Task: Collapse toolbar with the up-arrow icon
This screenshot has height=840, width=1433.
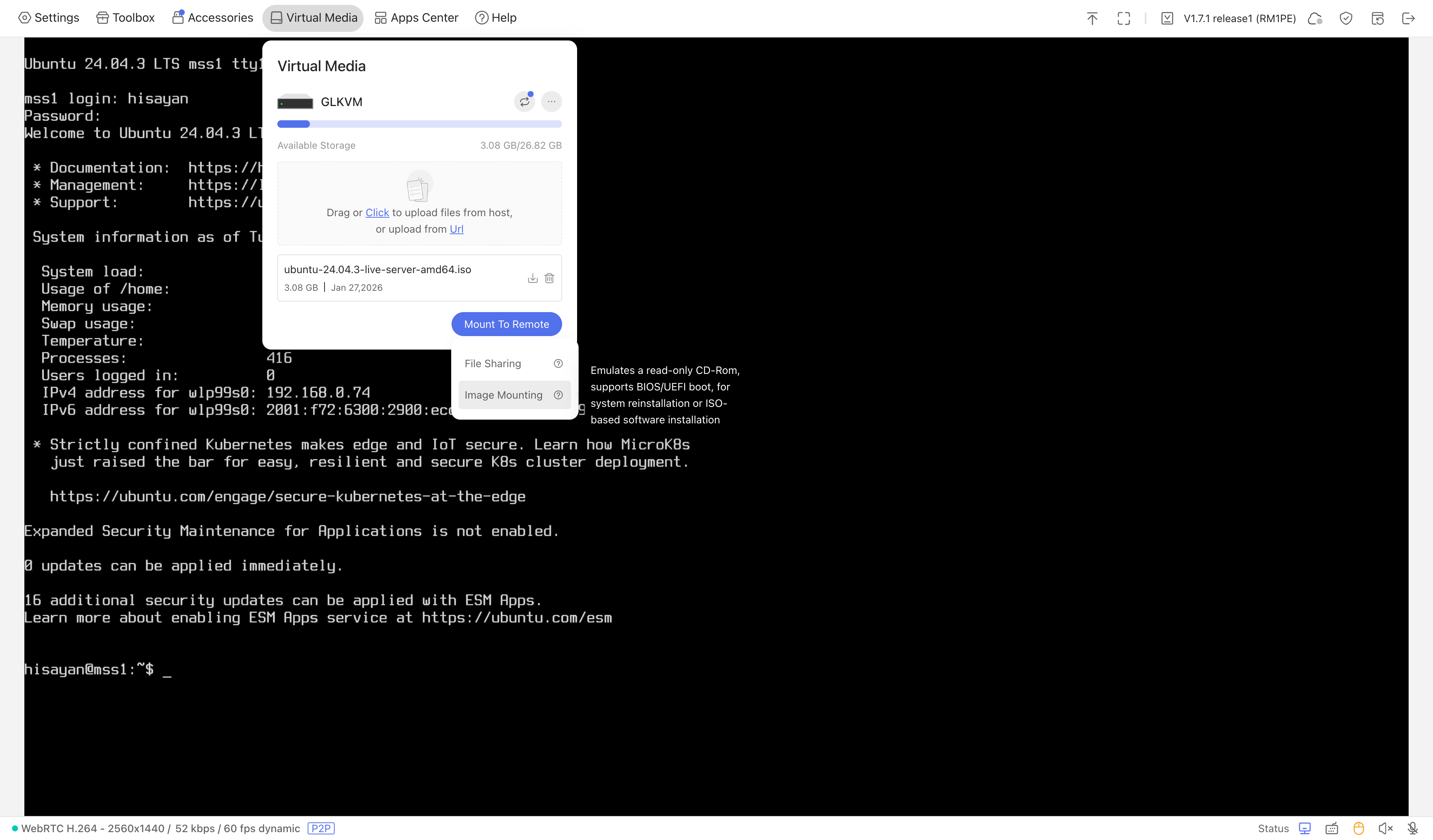Action: coord(1092,18)
